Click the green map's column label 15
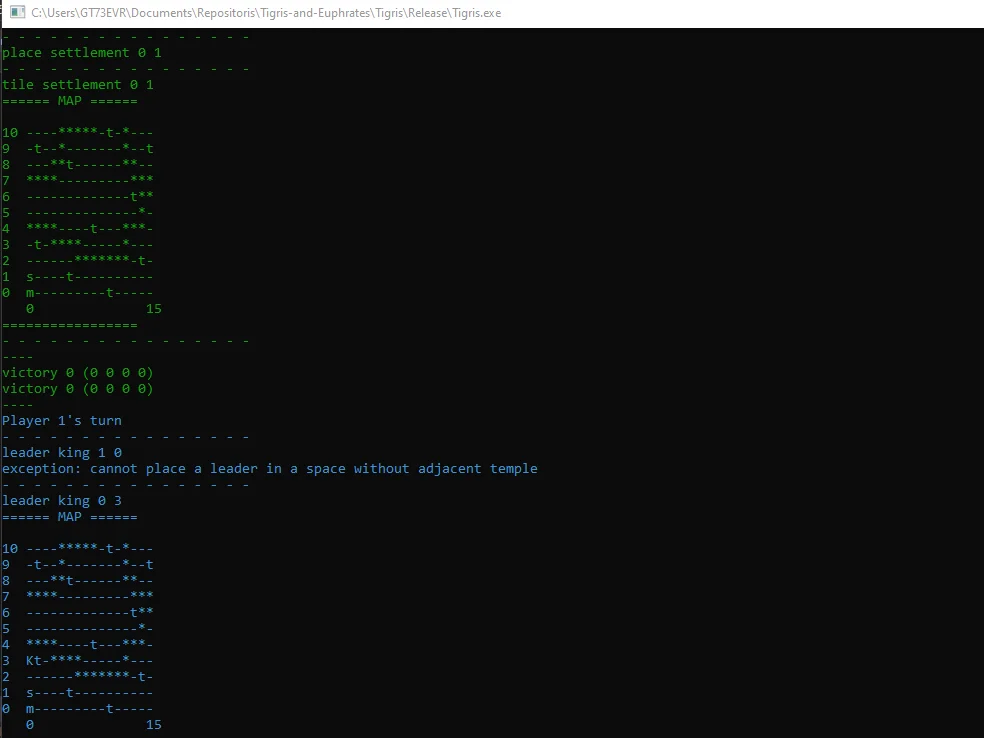984x738 pixels. (x=154, y=309)
